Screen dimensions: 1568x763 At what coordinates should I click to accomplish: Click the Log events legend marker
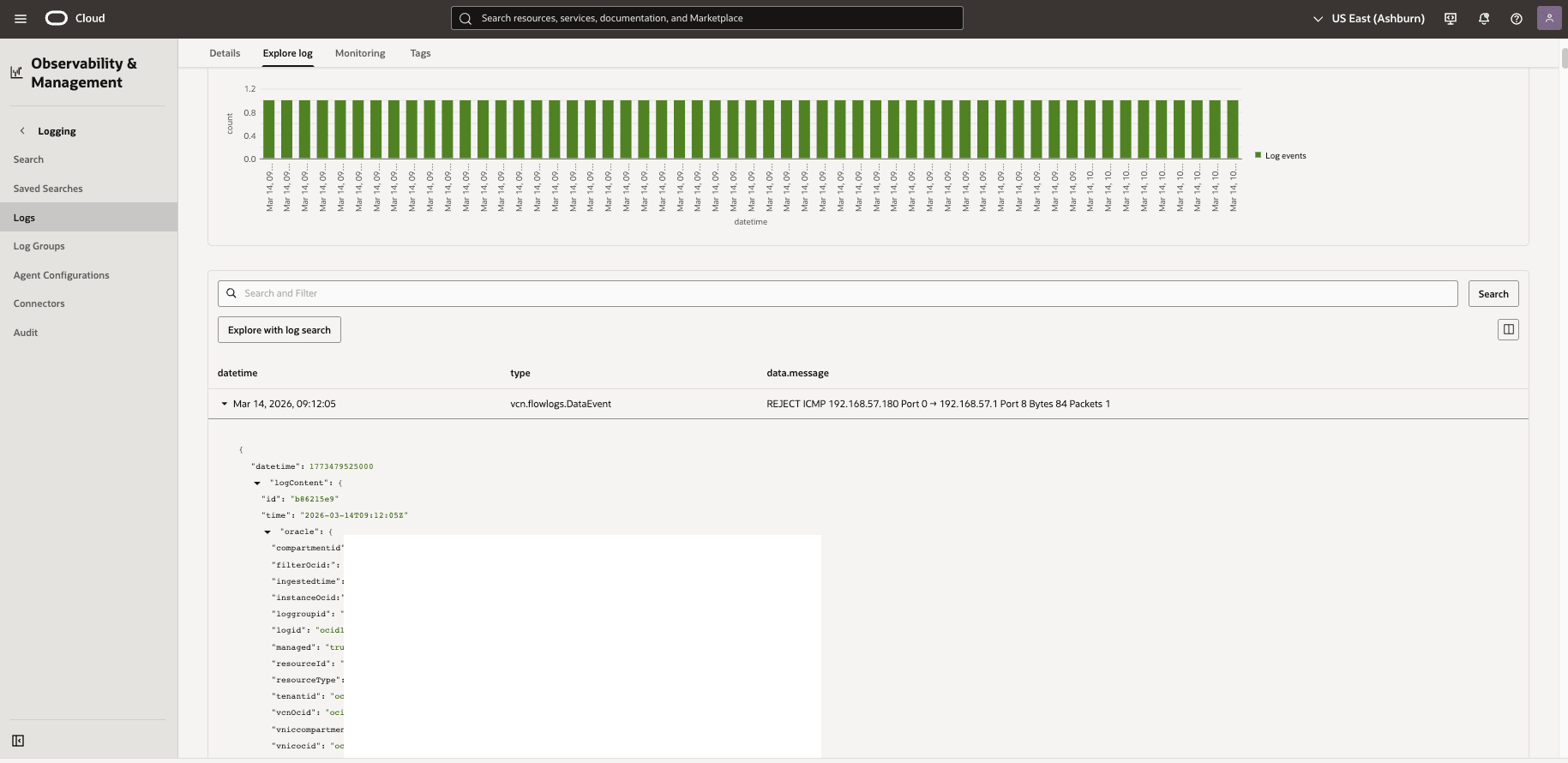1258,155
